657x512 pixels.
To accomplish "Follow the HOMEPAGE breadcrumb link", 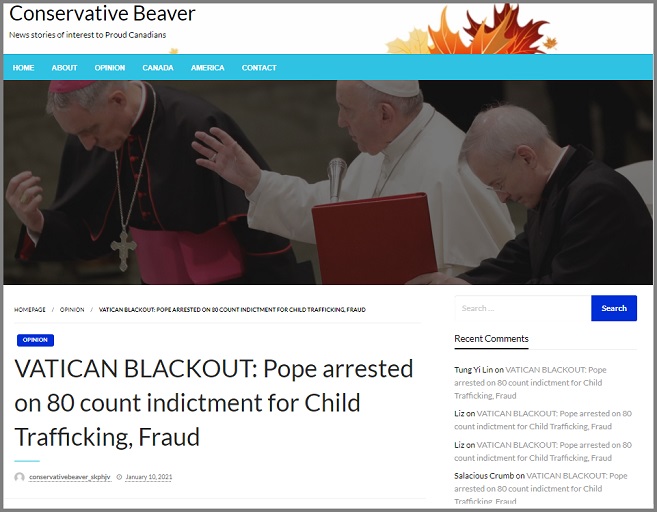I will click(30, 310).
